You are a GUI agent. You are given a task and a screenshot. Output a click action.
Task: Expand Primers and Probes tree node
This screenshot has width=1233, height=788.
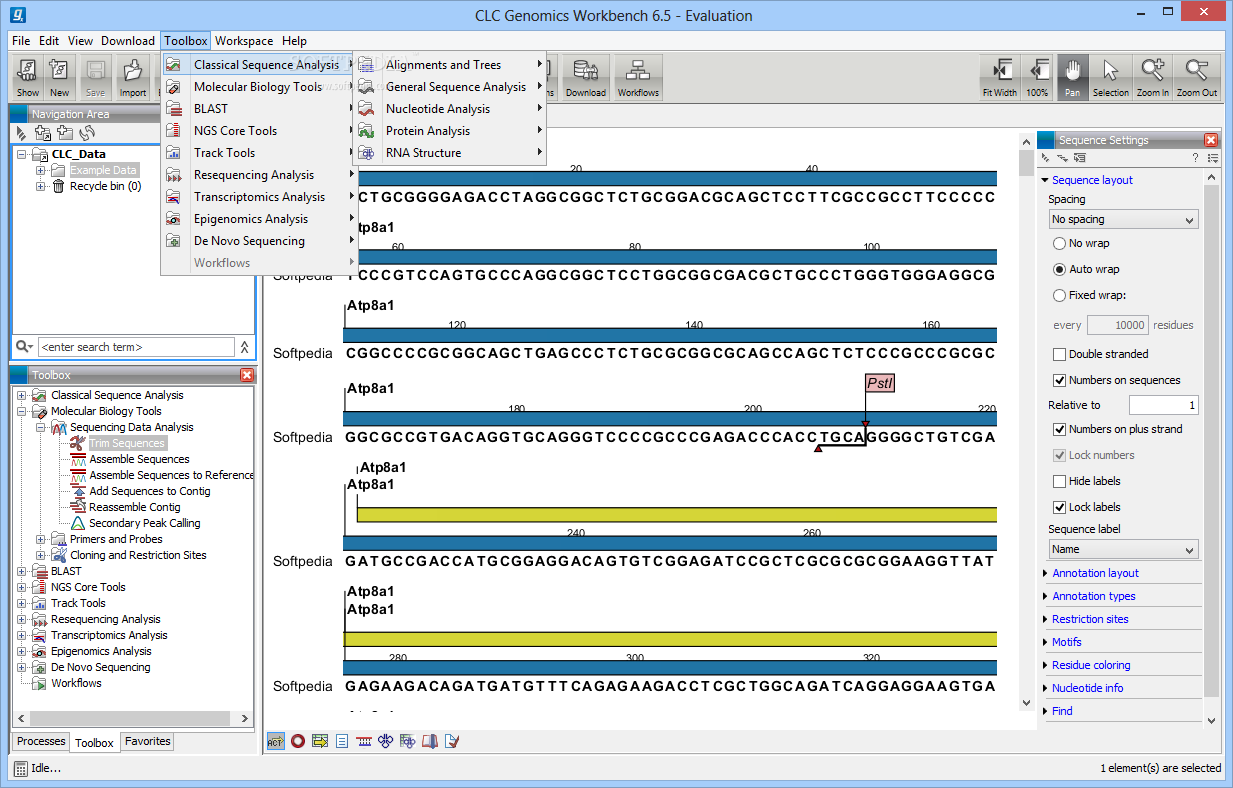pos(41,539)
